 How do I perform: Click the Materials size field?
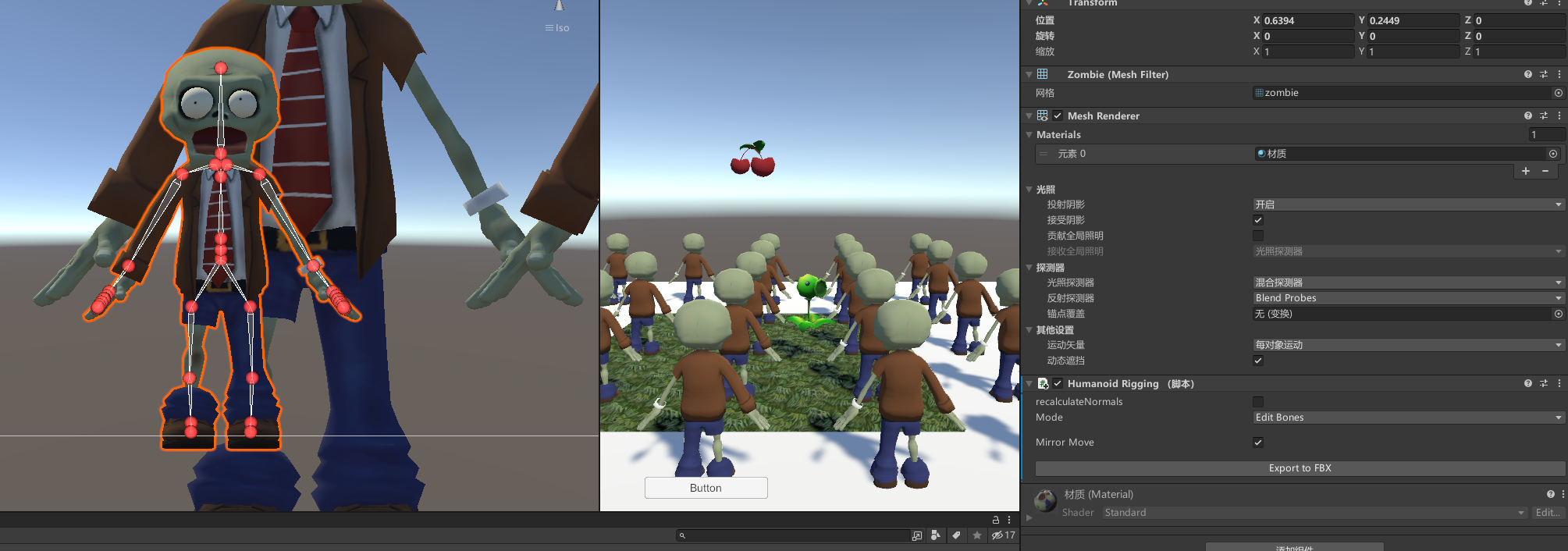[x=1546, y=135]
